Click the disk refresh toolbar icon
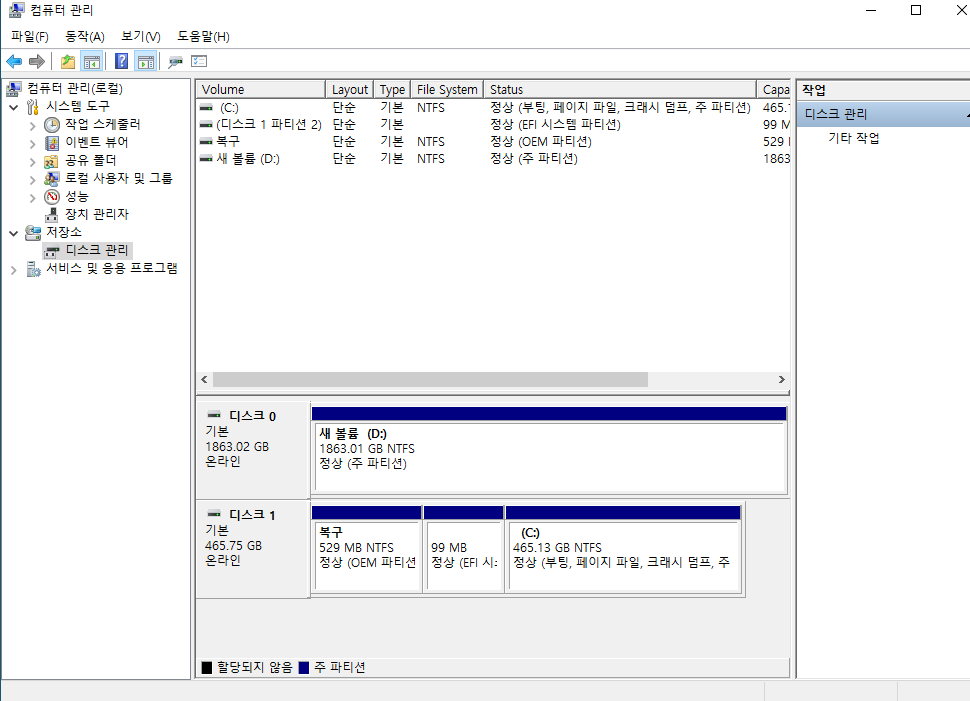The width and height of the screenshot is (970, 701). point(176,62)
